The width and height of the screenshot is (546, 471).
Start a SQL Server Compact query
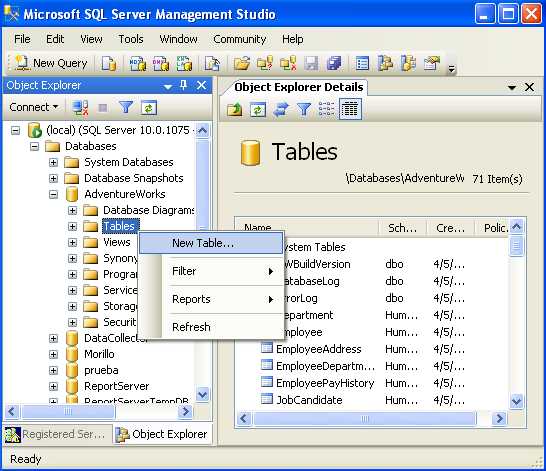[x=212, y=63]
